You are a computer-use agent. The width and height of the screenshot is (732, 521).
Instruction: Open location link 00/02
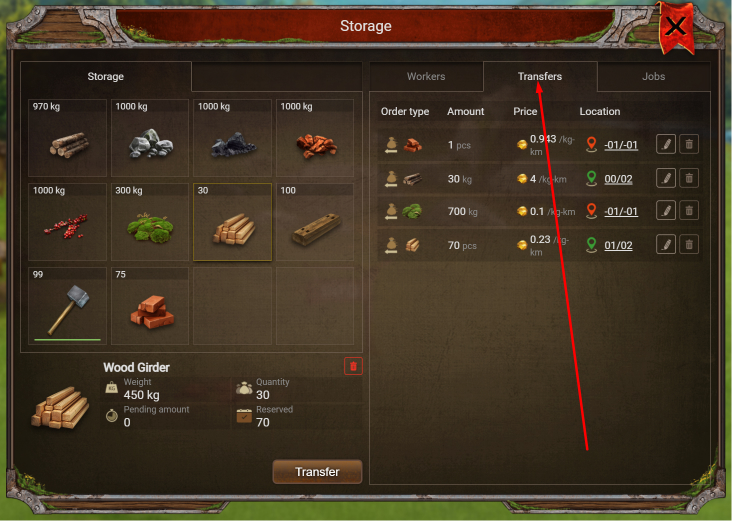[618, 179]
